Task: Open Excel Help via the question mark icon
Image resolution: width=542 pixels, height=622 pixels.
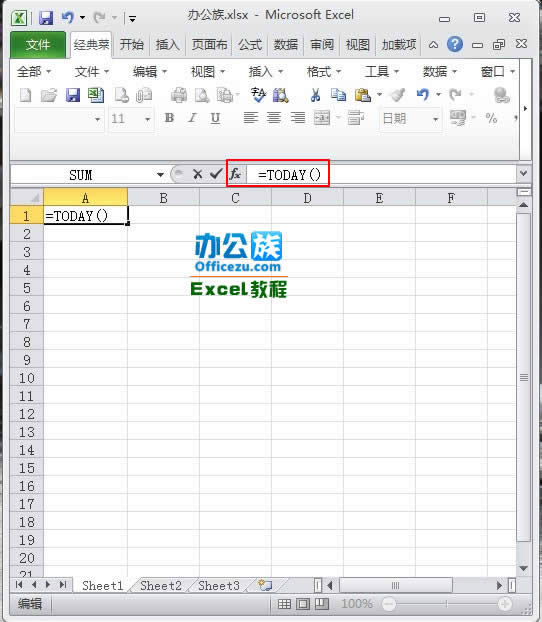Action: pos(455,44)
